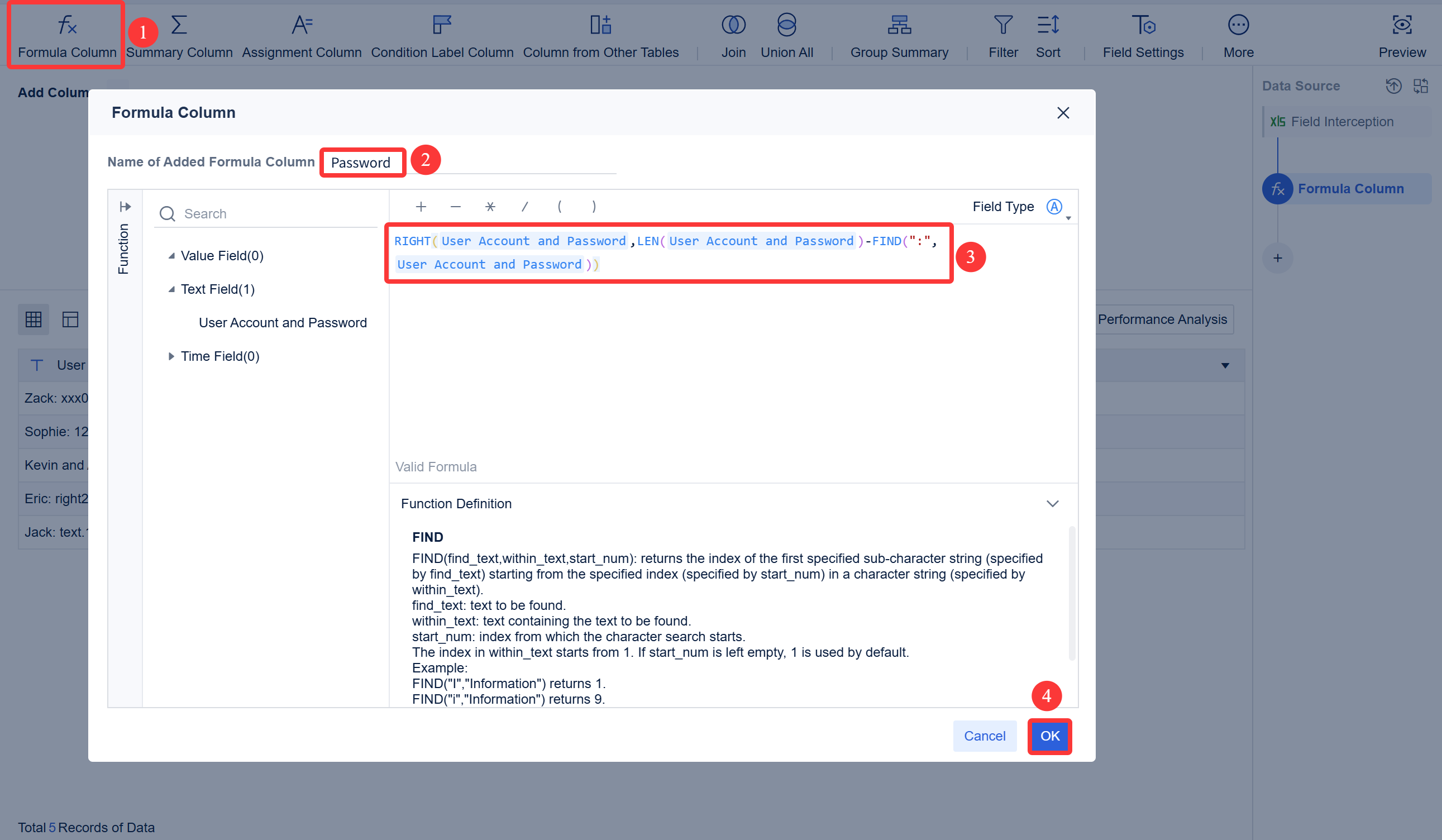Switch to the standard grid view
Viewport: 1442px width, 840px height.
click(x=33, y=319)
